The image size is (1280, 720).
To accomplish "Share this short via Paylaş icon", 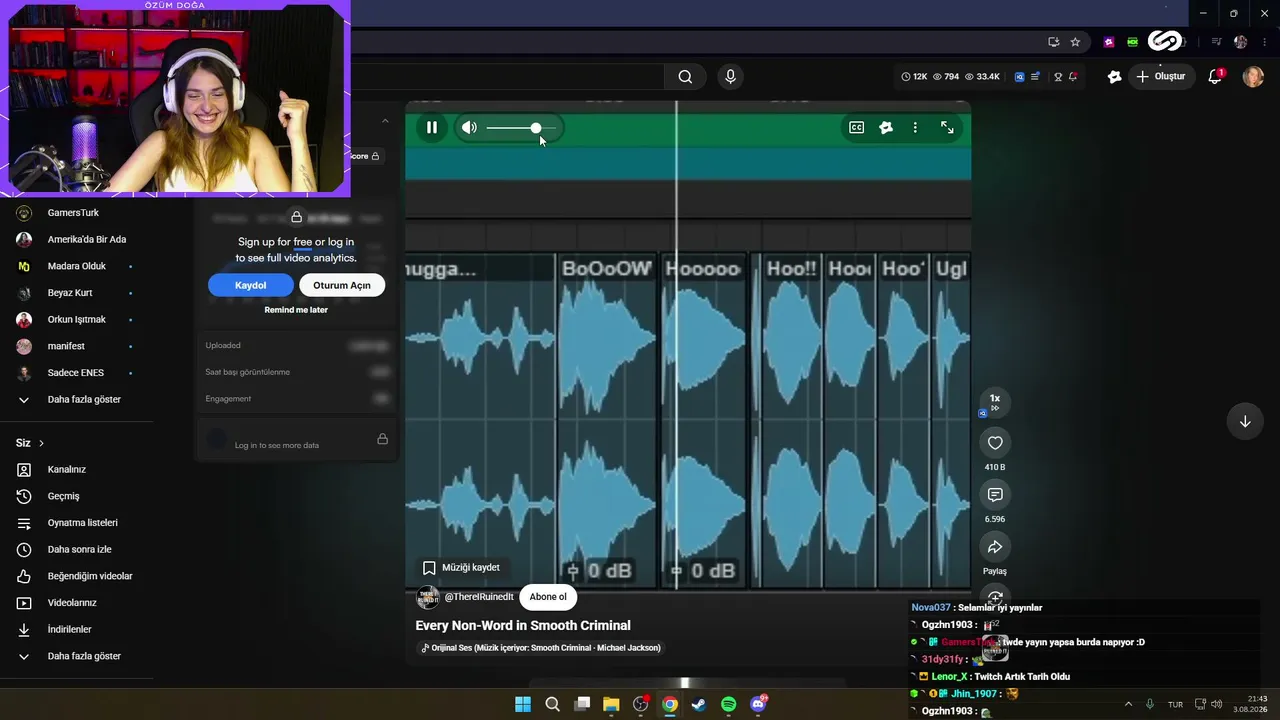I will tap(995, 547).
